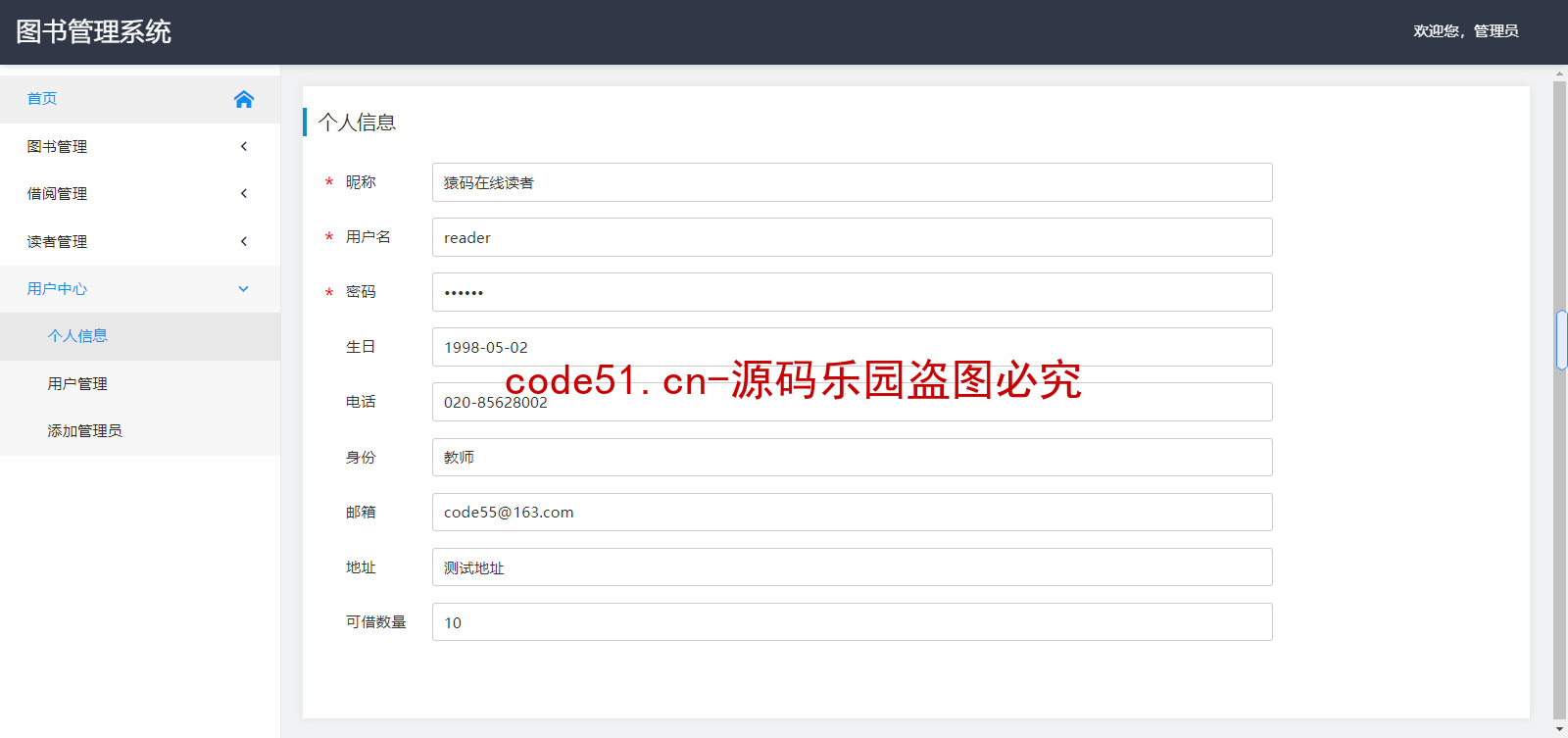The width and height of the screenshot is (1568, 738).
Task: Click the 昵称 input field
Action: point(852,182)
